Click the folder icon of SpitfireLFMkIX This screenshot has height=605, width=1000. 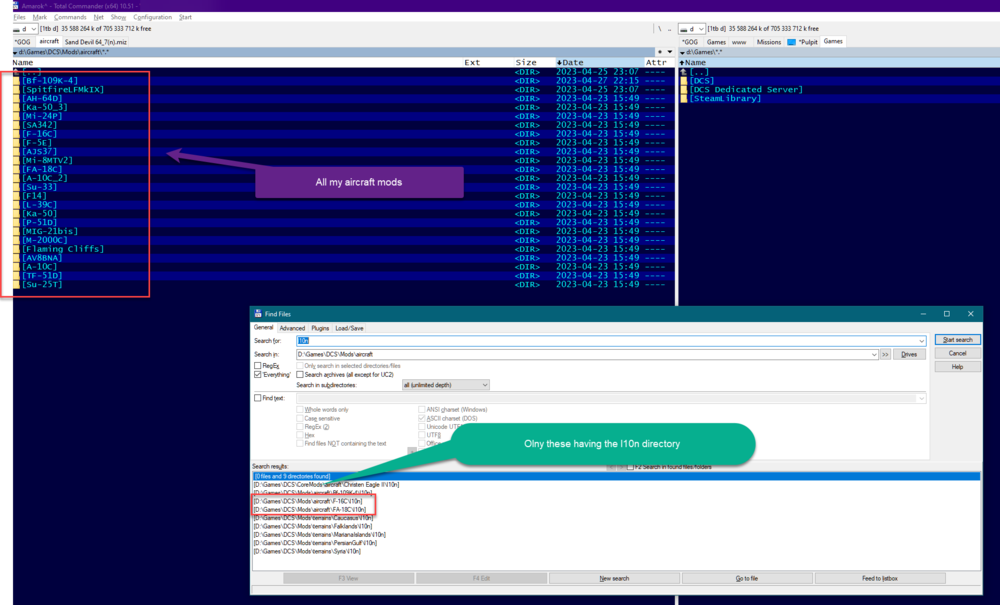17,89
